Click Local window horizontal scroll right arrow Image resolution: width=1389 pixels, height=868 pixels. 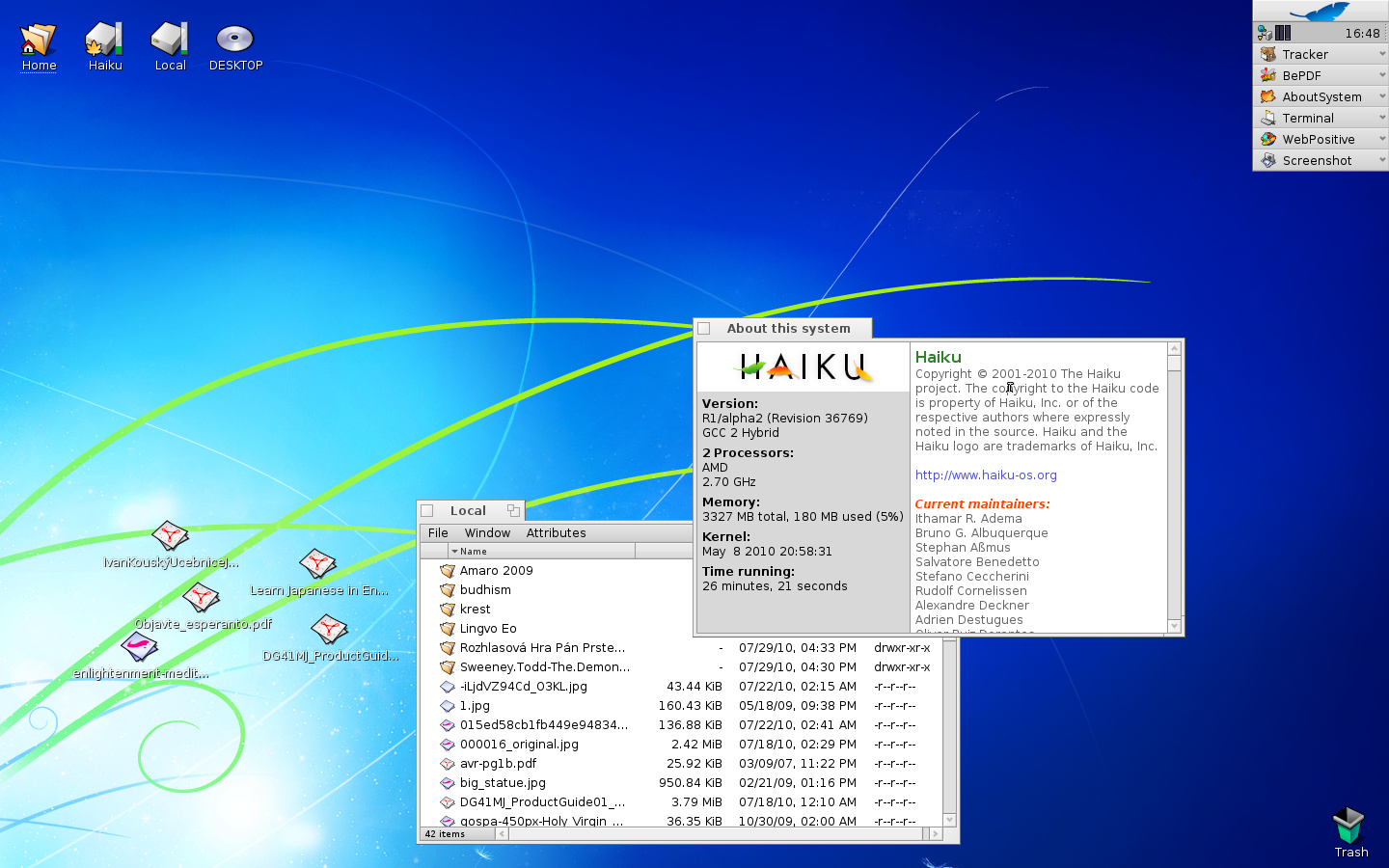(935, 834)
